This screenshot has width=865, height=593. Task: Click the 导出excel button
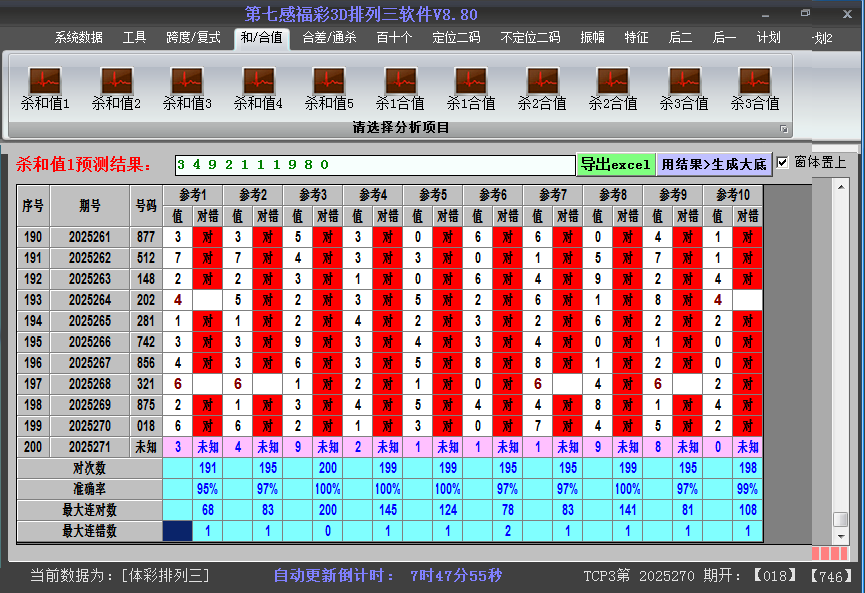615,164
